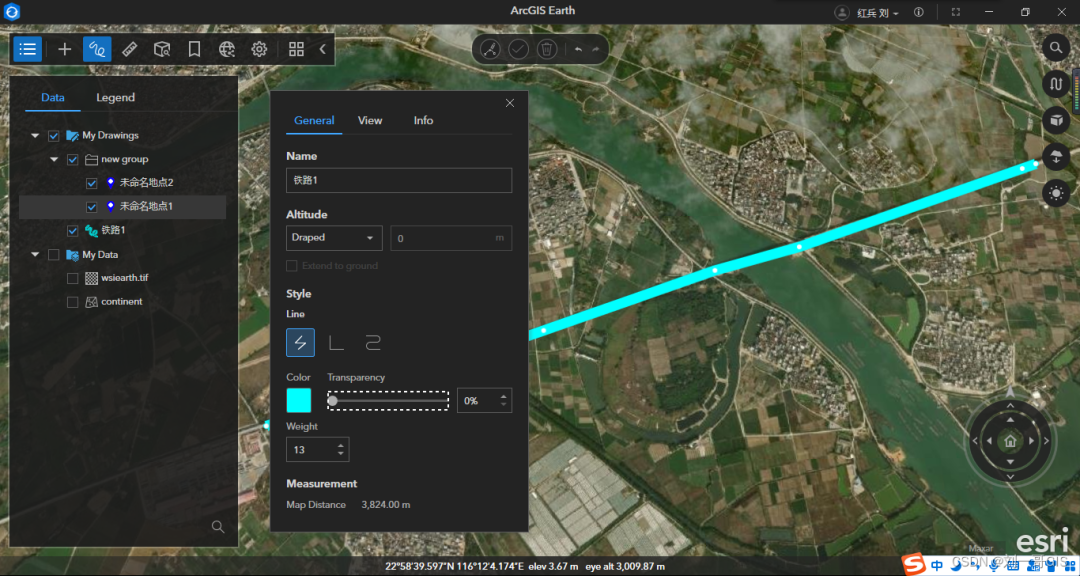Viewport: 1080px width, 576px height.
Task: Select the curved line style button
Action: point(373,342)
